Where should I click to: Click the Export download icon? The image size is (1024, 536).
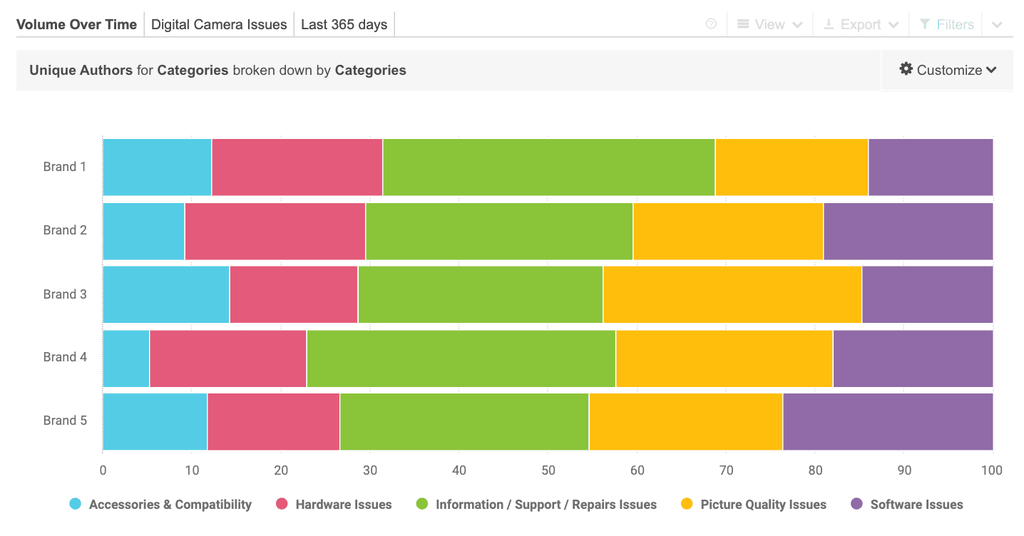click(829, 24)
